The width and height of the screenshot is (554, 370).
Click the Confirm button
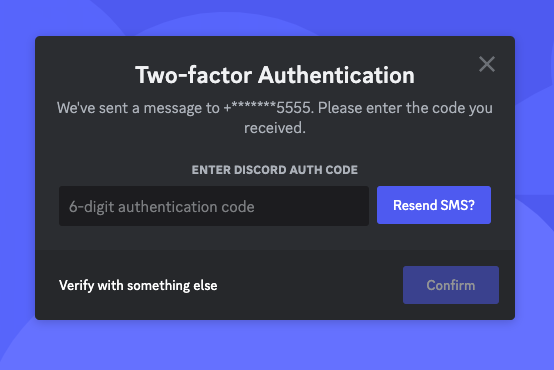pyautogui.click(x=451, y=285)
